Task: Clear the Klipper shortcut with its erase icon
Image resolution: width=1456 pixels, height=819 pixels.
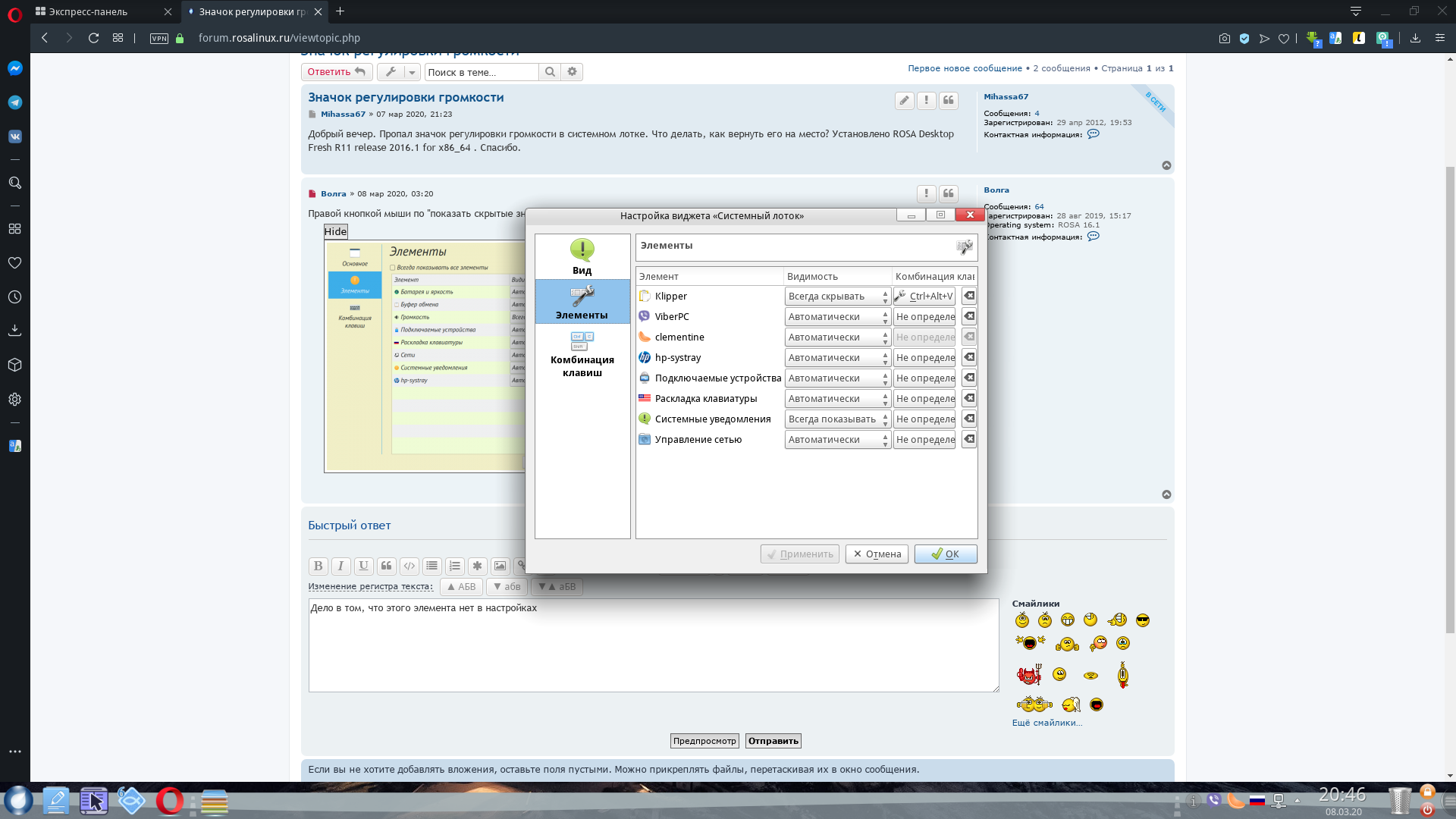Action: click(968, 296)
